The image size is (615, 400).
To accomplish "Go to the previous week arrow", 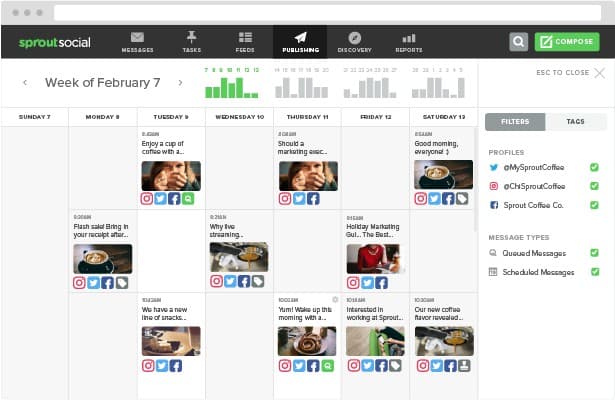I will [25, 83].
